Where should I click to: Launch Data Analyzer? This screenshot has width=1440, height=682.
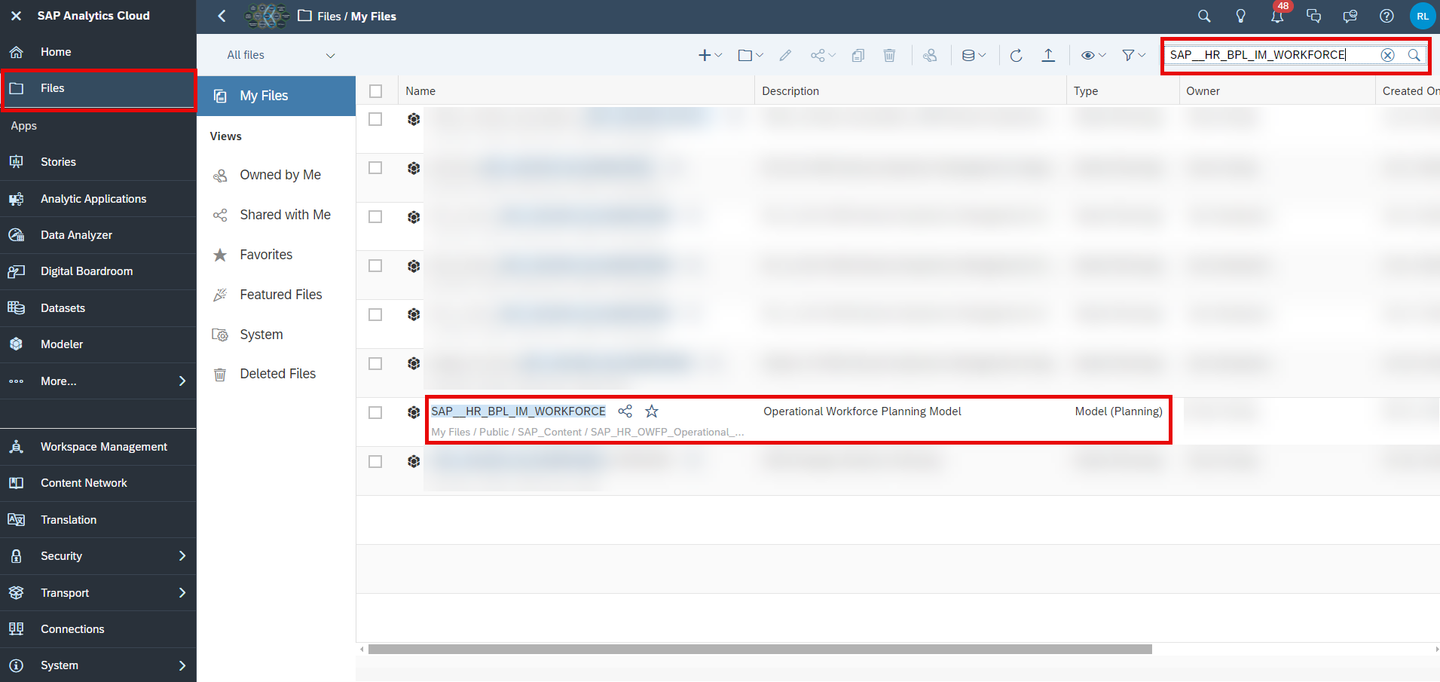coord(98,235)
